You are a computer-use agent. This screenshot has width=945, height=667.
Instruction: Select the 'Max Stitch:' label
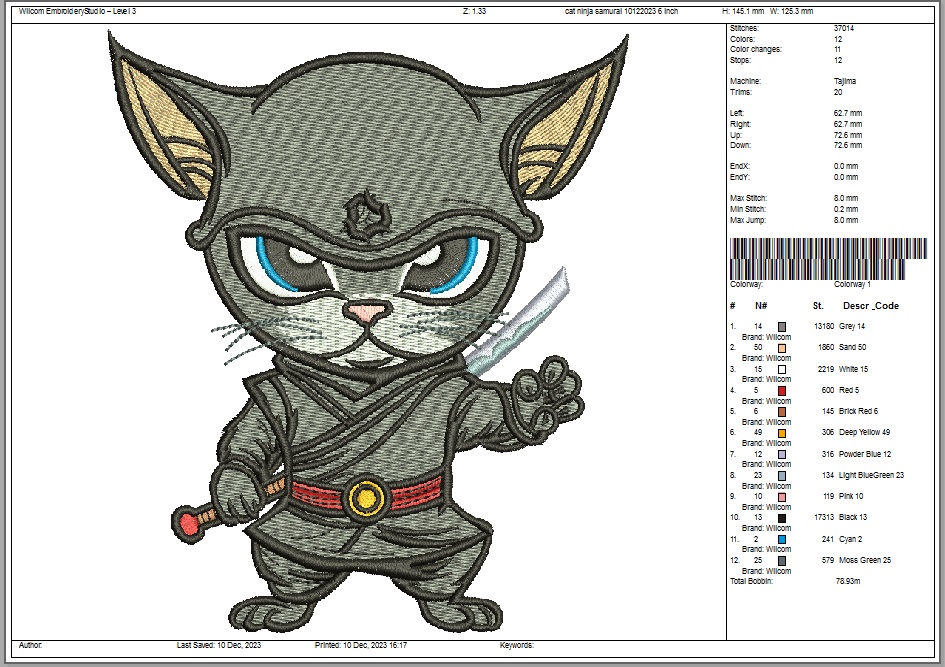click(749, 198)
